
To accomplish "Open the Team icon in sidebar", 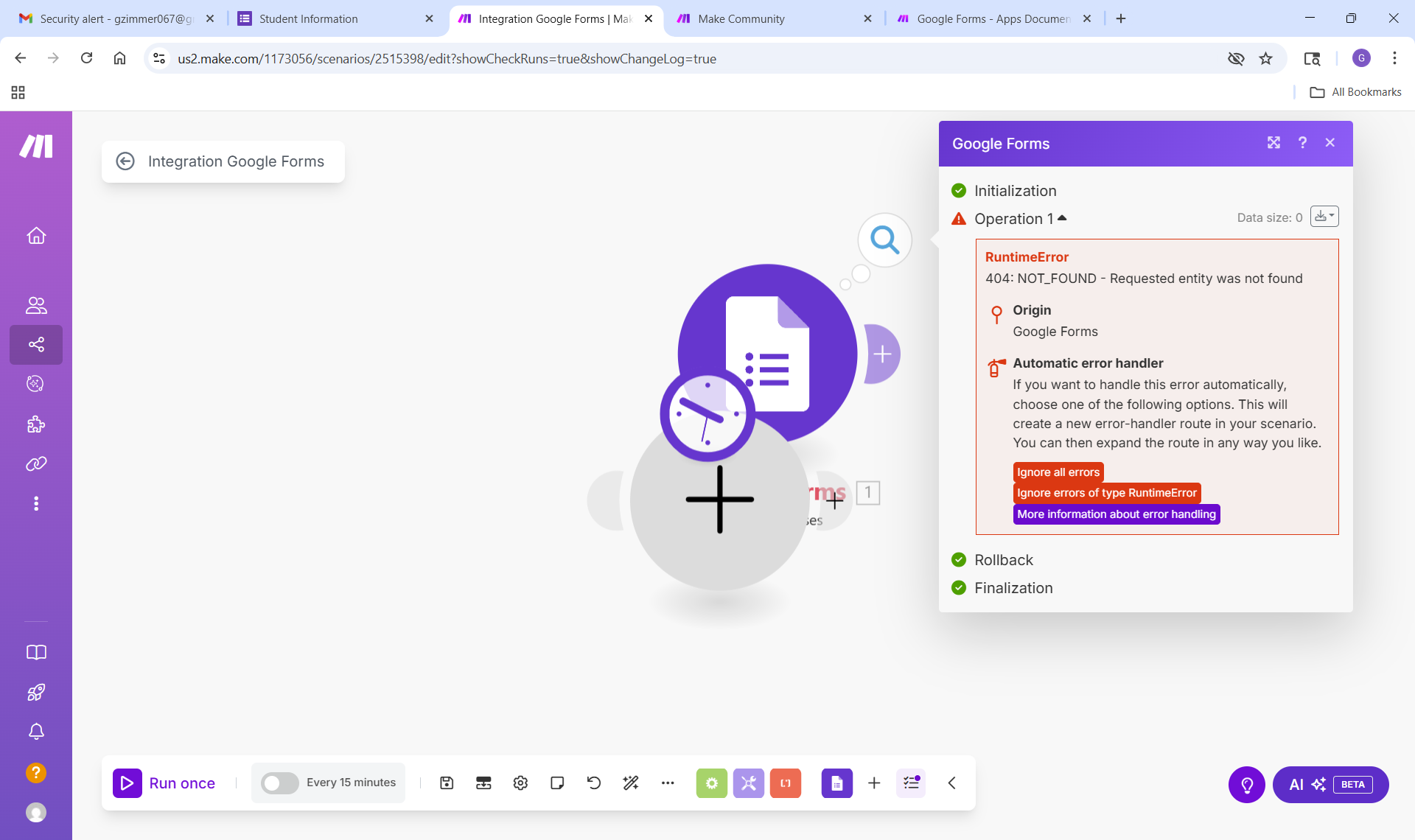I will [x=36, y=304].
